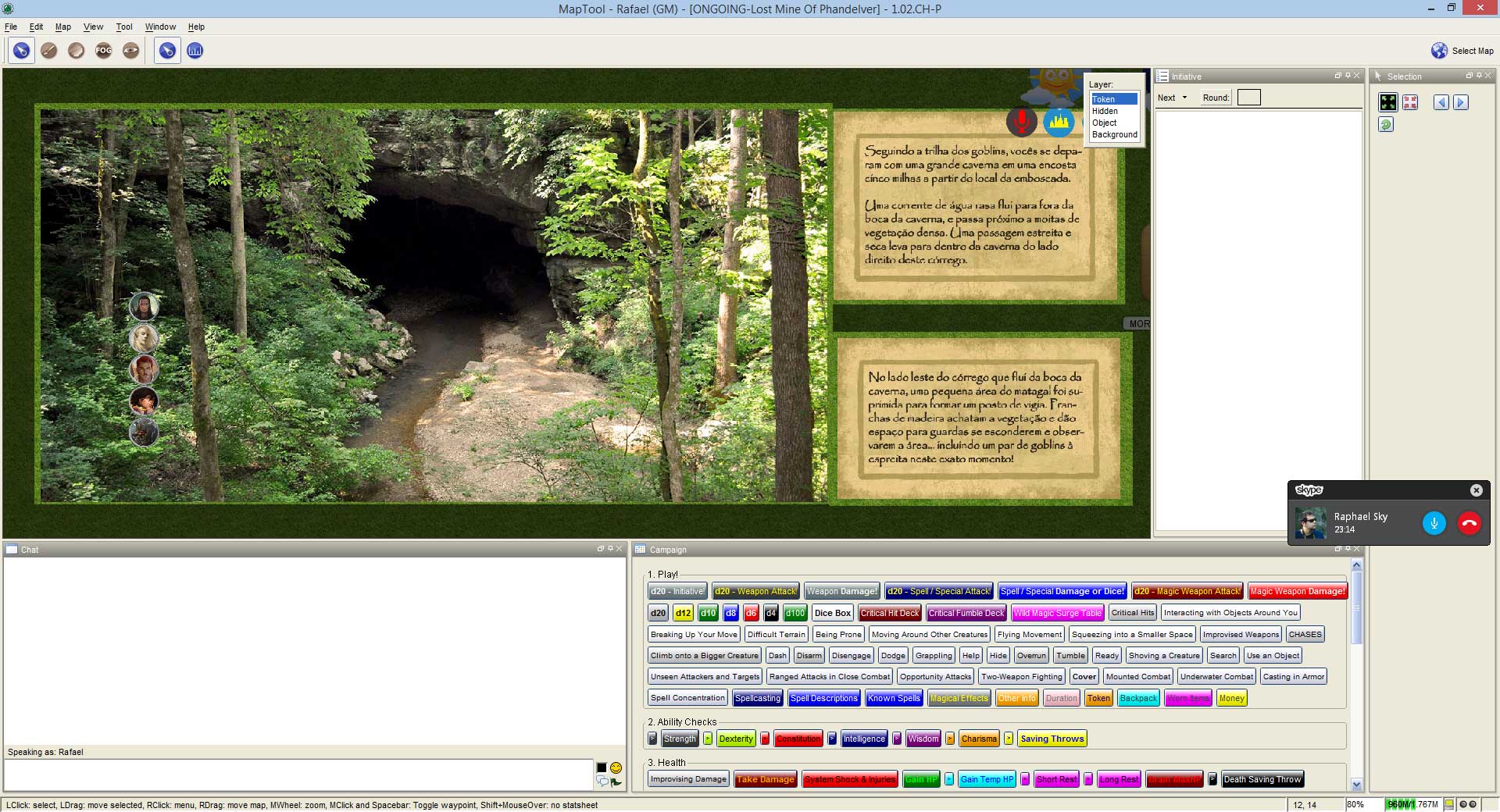
Task: Float the Campaign panel window
Action: click(x=1337, y=549)
